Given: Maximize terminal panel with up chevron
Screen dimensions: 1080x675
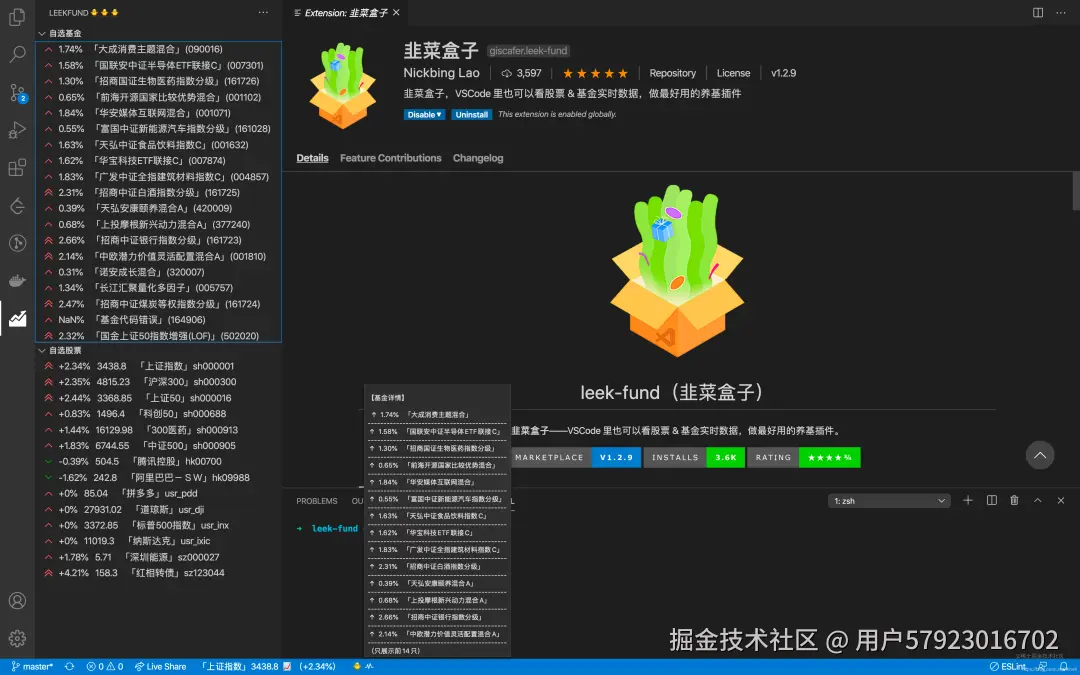Looking at the screenshot, I should pos(1037,501).
